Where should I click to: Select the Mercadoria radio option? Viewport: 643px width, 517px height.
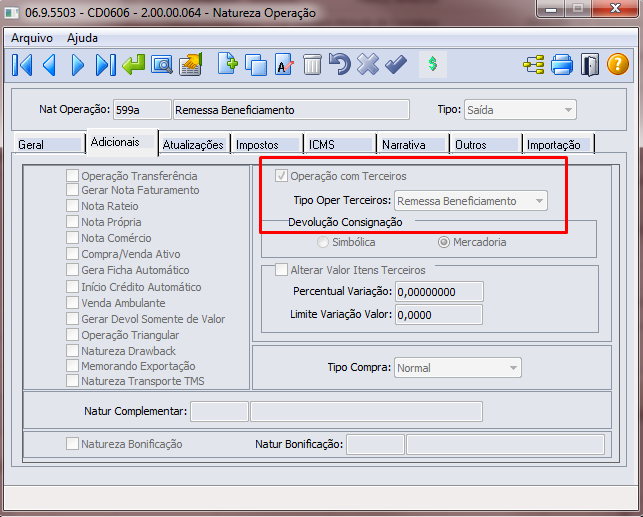coord(444,242)
